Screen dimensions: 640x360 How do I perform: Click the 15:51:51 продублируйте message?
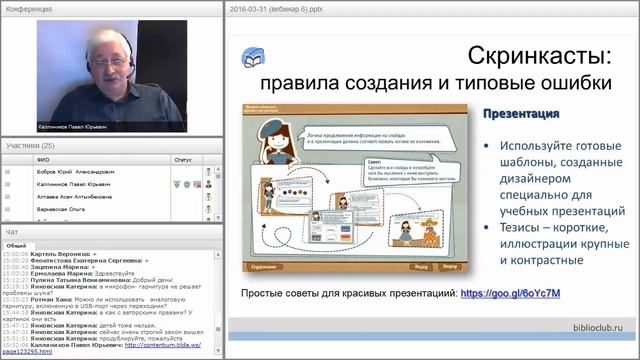coord(92,338)
